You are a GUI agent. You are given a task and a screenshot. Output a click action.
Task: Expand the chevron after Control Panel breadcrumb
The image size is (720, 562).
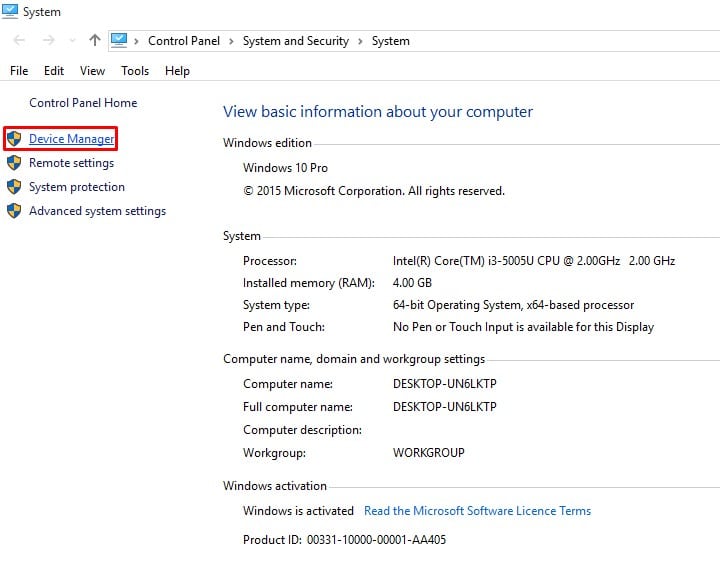pos(231,41)
